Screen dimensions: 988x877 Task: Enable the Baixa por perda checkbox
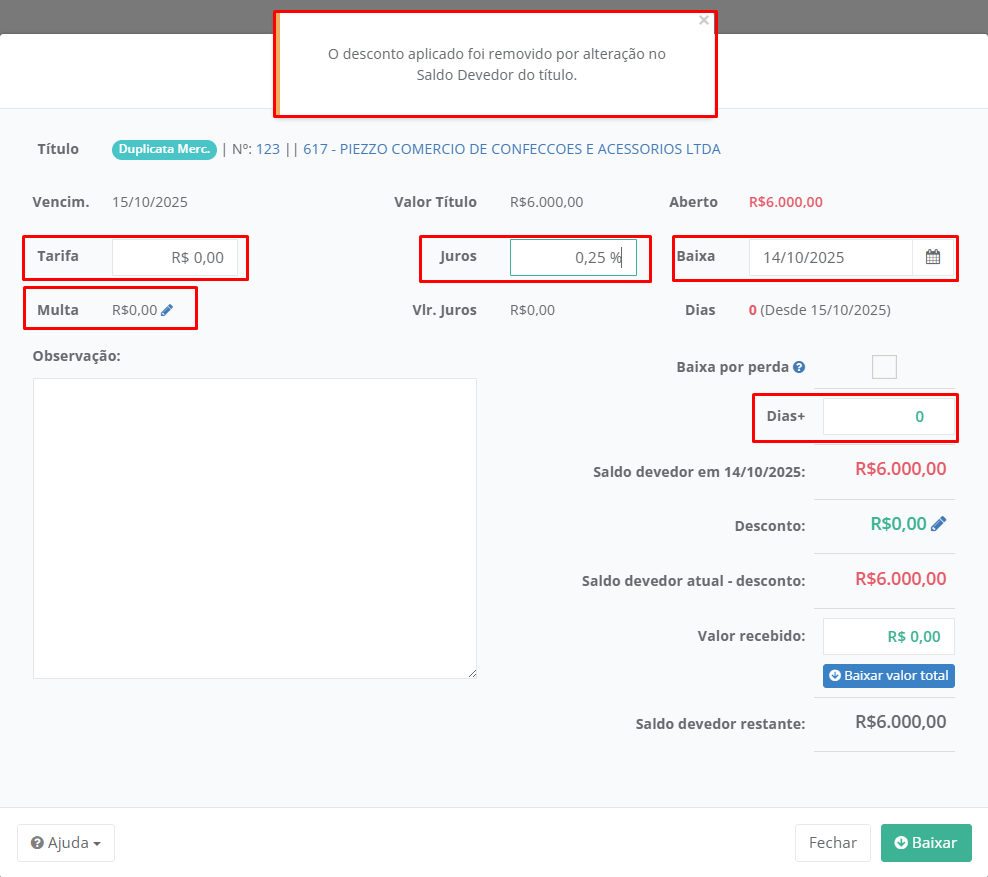pyautogui.click(x=884, y=367)
